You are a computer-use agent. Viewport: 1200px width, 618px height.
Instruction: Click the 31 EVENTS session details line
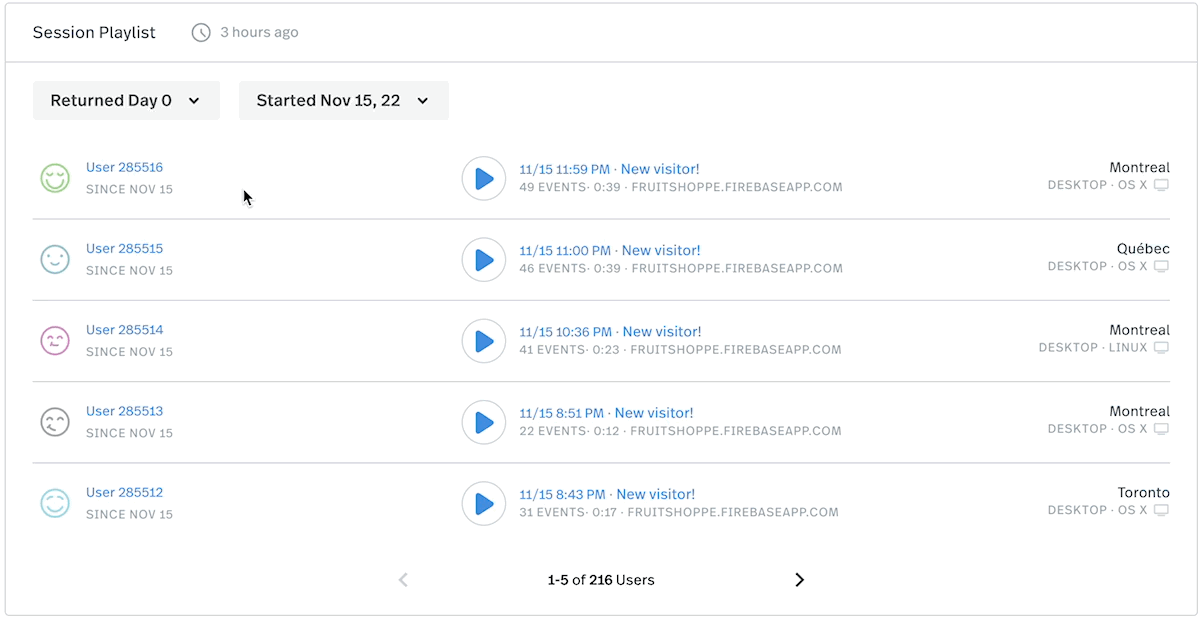679,512
